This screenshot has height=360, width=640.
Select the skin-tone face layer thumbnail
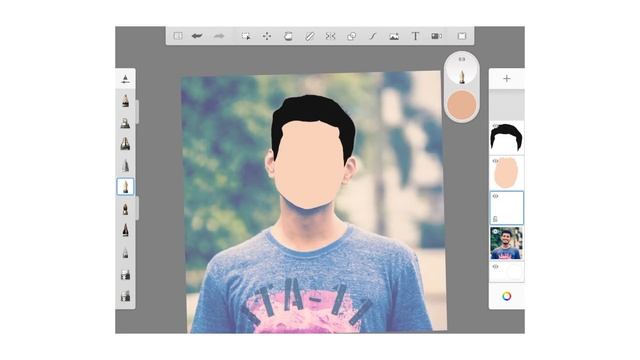507,173
